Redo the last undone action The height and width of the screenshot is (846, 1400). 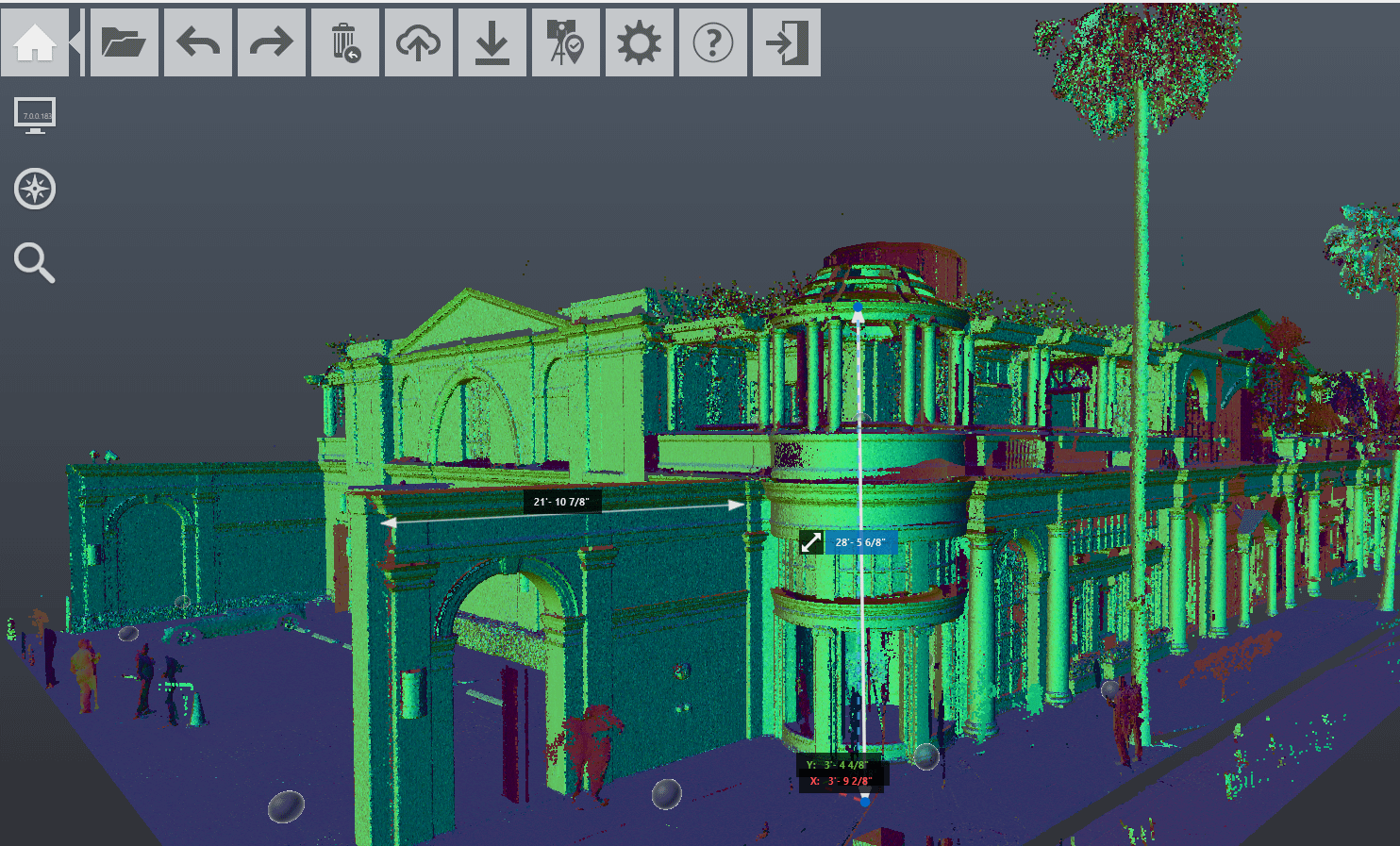(x=272, y=42)
